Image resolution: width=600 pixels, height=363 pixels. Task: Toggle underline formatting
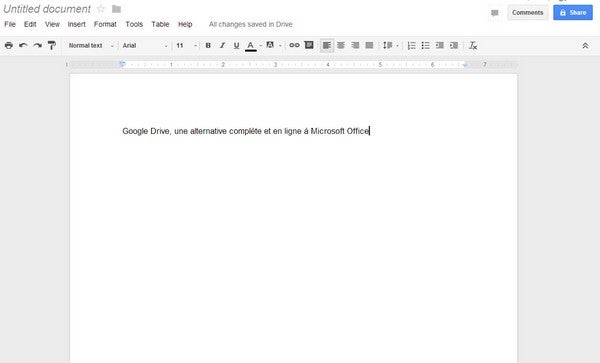tap(236, 46)
